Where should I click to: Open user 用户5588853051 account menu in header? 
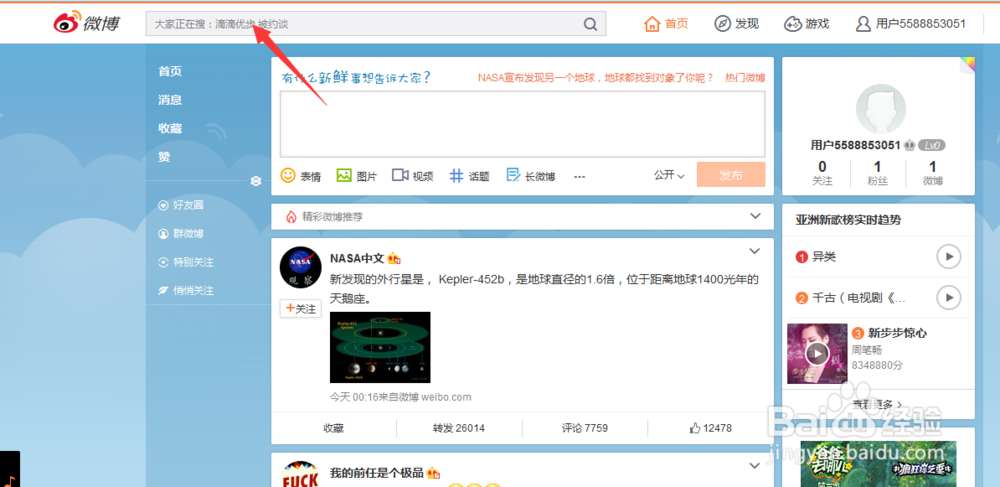pyautogui.click(x=911, y=24)
